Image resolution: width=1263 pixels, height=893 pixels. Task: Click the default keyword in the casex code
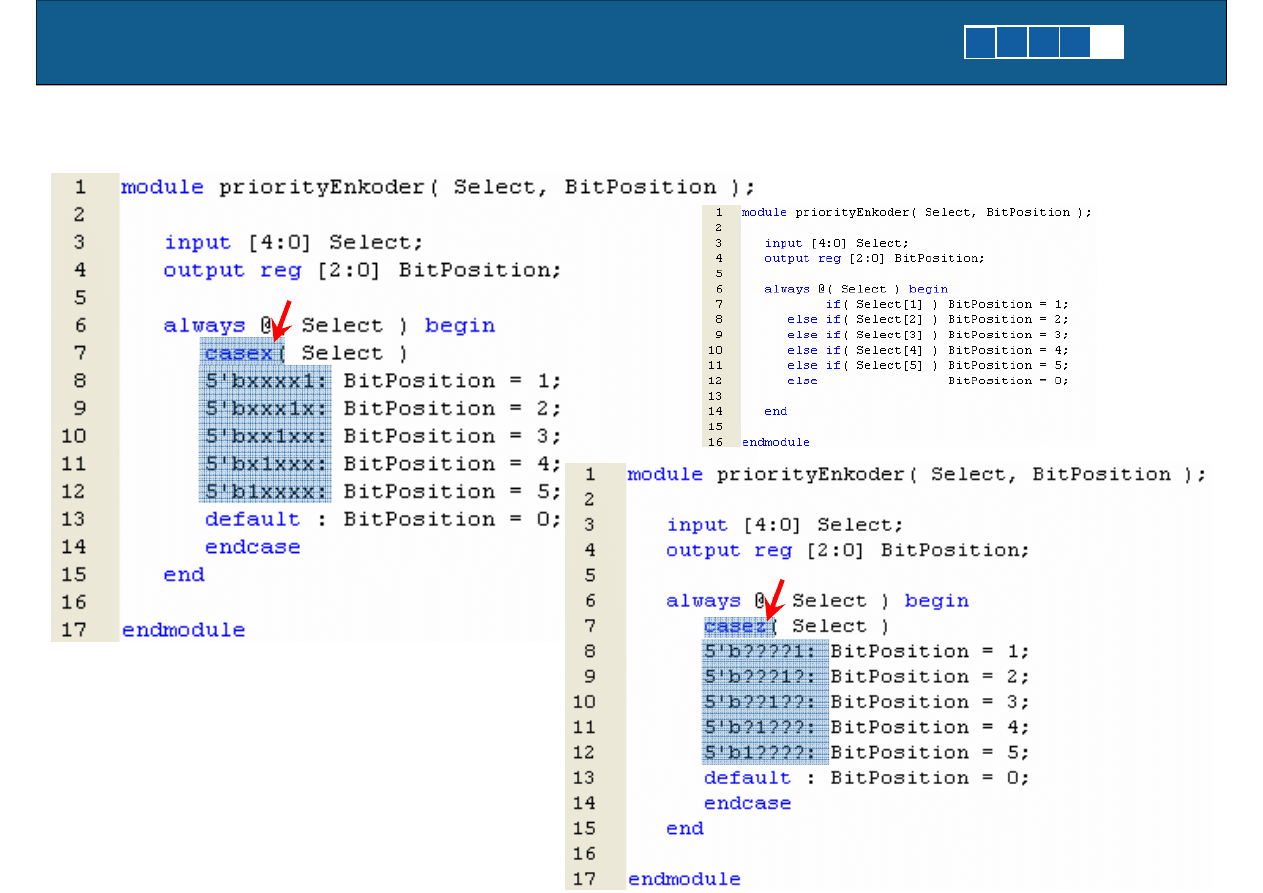click(252, 519)
